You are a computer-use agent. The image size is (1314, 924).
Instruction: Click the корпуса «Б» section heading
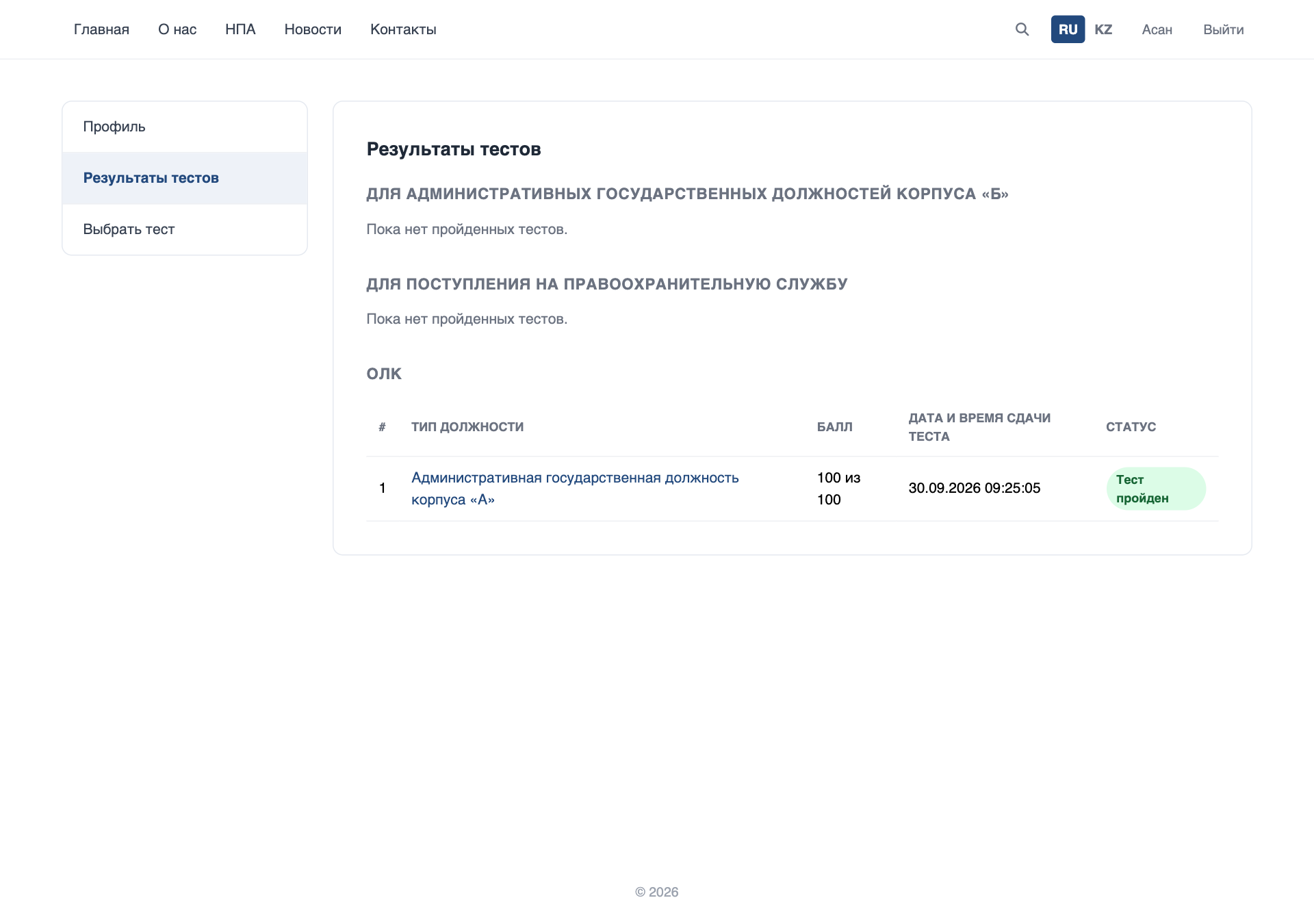(687, 194)
